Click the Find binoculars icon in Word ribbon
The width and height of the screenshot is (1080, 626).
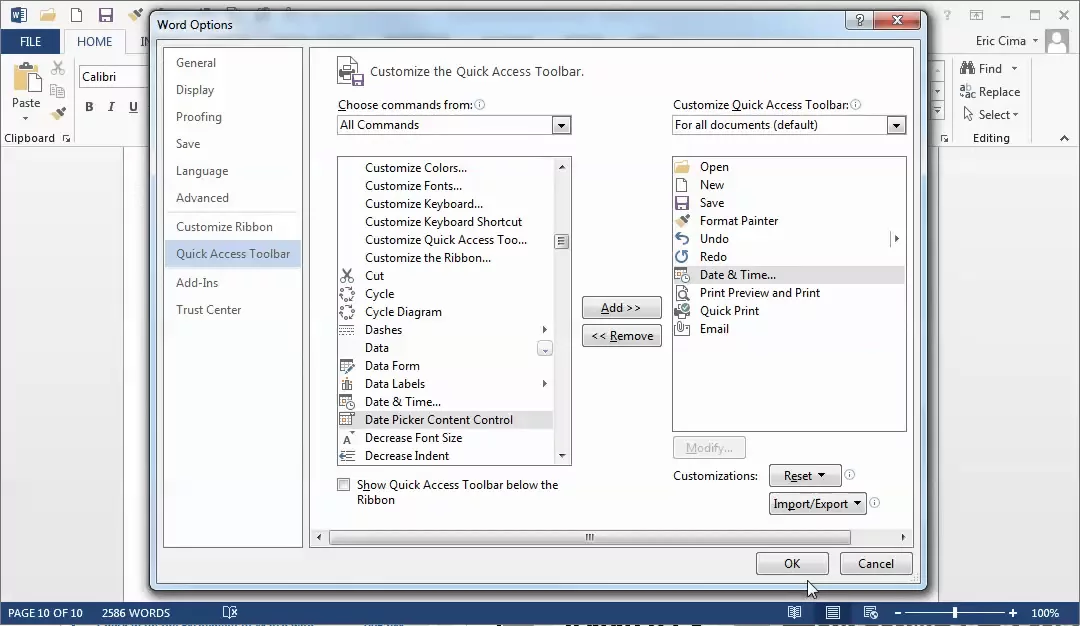(x=967, y=68)
